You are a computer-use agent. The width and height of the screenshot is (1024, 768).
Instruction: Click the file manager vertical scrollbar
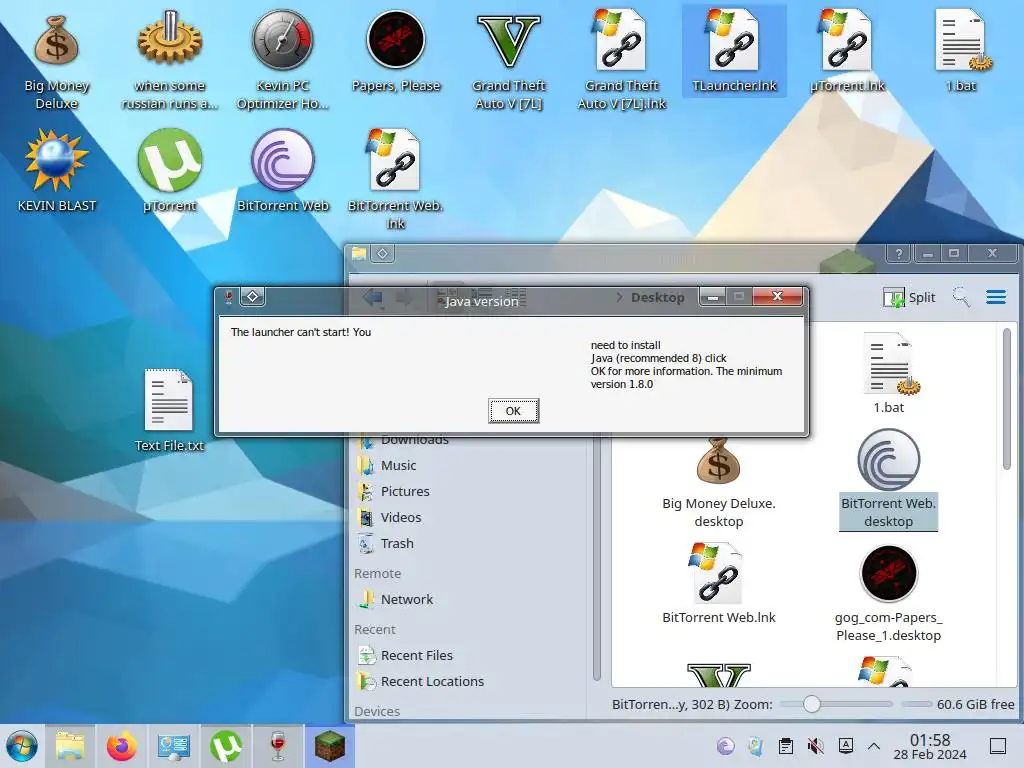[x=1006, y=398]
